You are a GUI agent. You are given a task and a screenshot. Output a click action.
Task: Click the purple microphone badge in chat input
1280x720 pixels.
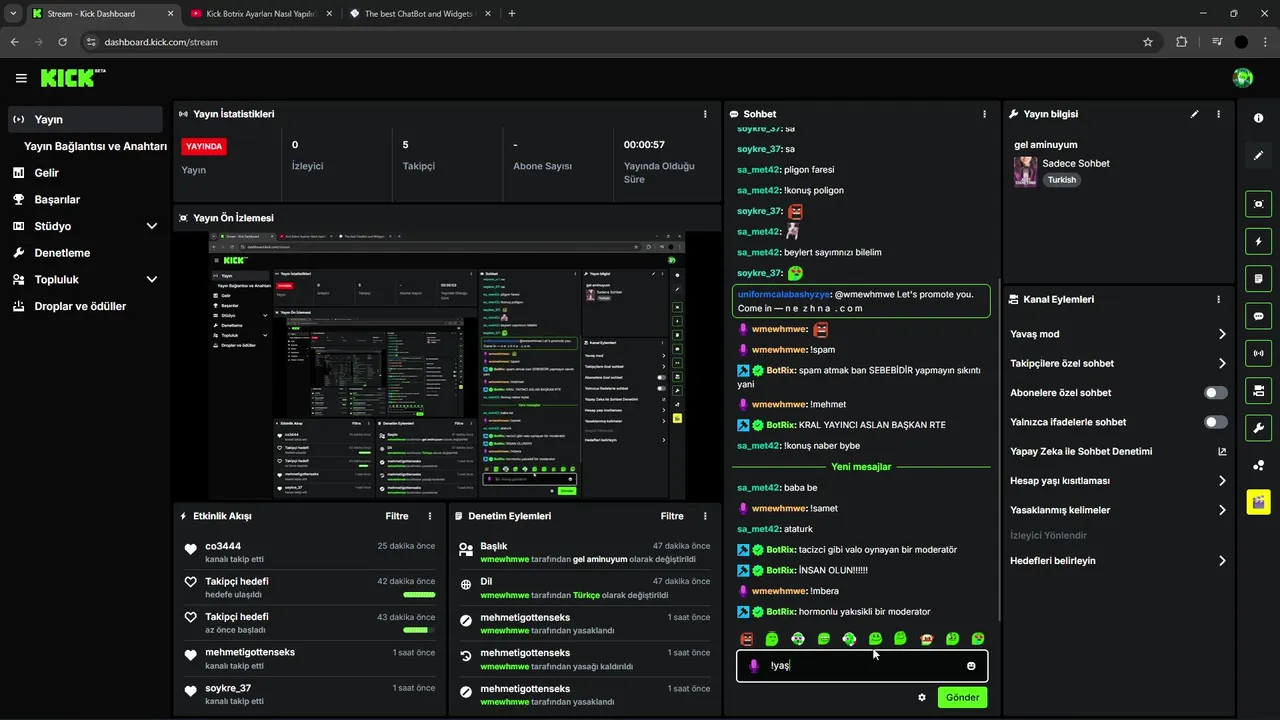[754, 666]
